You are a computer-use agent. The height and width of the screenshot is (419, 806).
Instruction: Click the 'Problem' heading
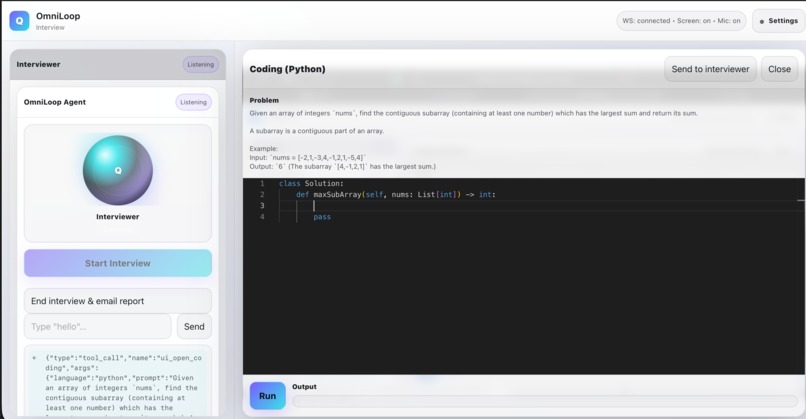[x=264, y=100]
